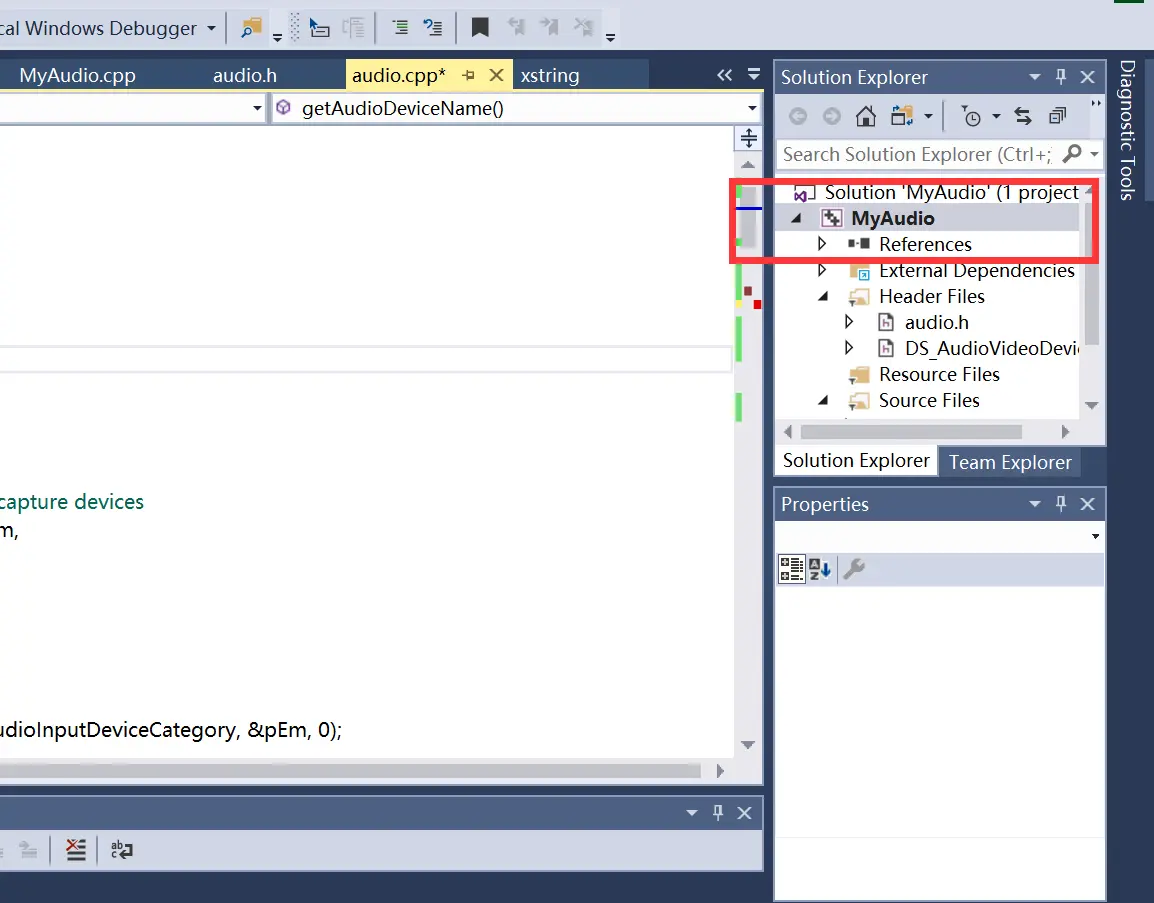The height and width of the screenshot is (903, 1154).
Task: Open the active files list dropdown
Action: tap(754, 74)
